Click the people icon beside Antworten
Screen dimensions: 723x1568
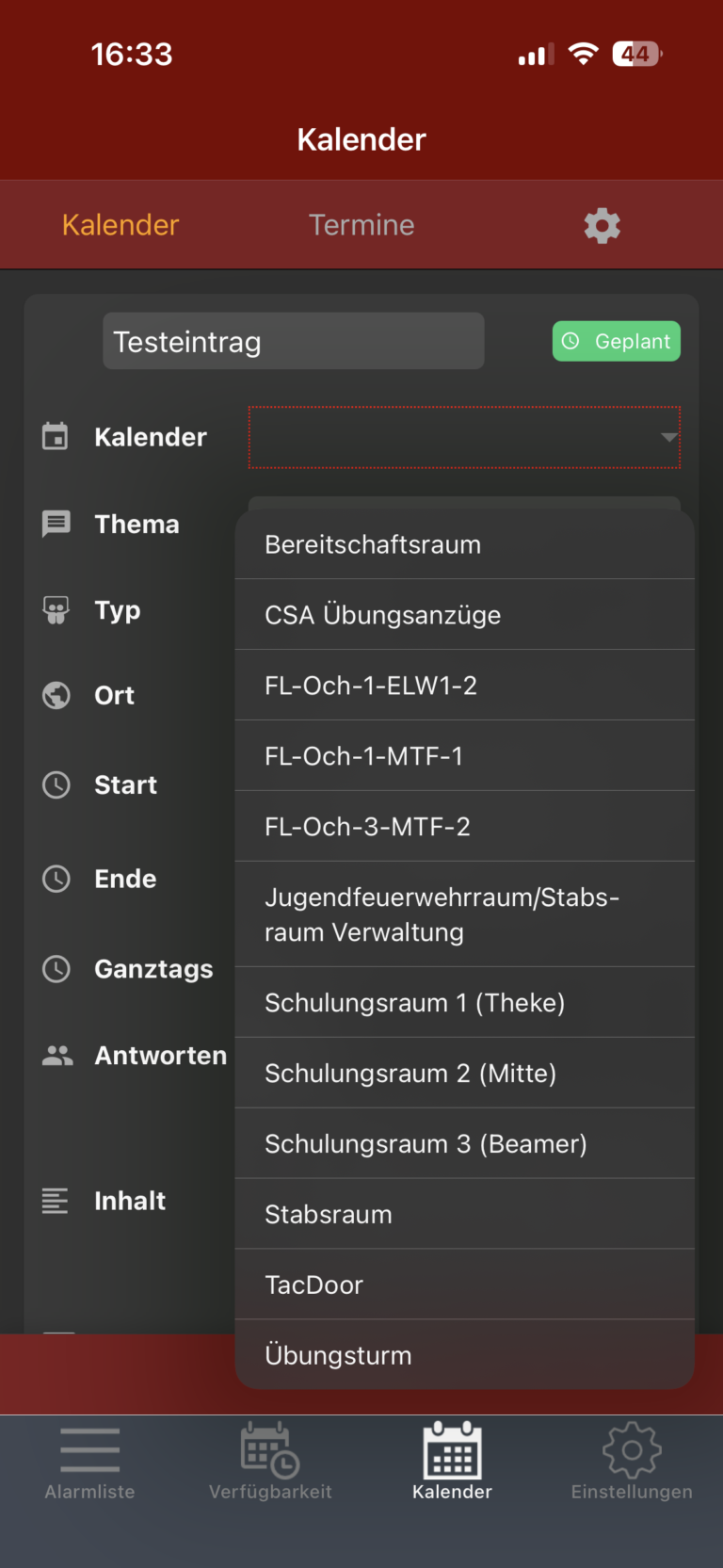coord(57,1056)
